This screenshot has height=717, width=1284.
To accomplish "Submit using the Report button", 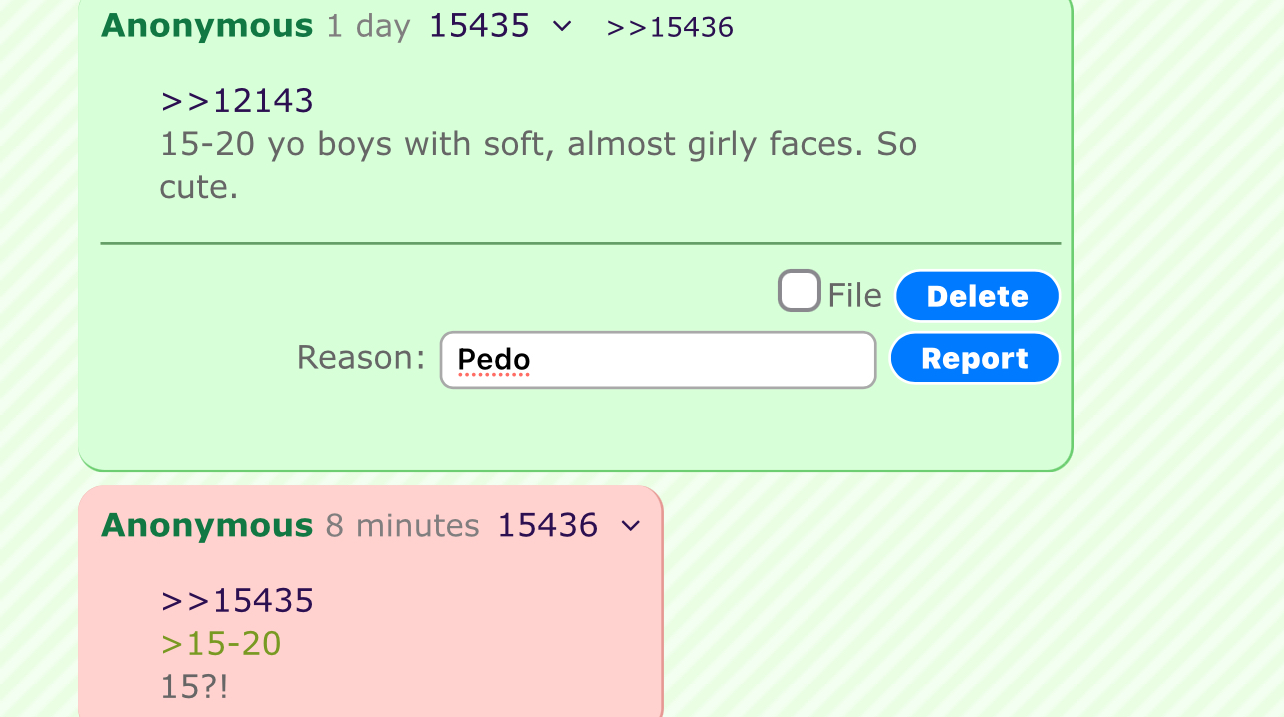I will [974, 359].
